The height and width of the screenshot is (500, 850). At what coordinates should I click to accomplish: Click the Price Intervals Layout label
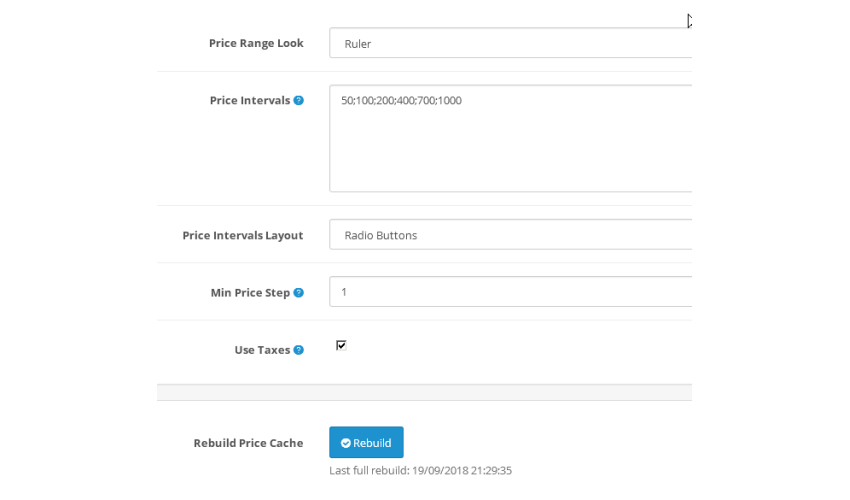click(x=242, y=235)
